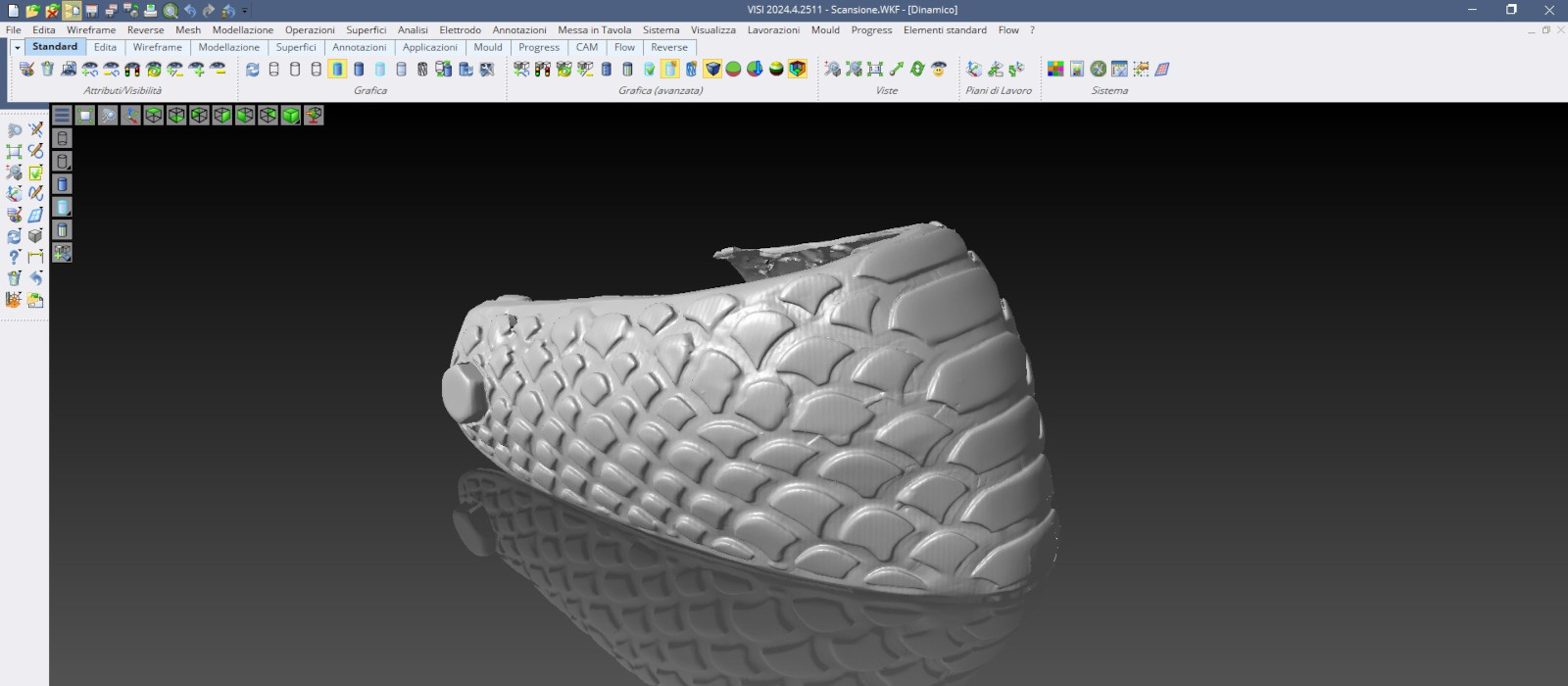This screenshot has width=1568, height=686.
Task: Open the Reverse ribbon tab
Action: click(668, 47)
